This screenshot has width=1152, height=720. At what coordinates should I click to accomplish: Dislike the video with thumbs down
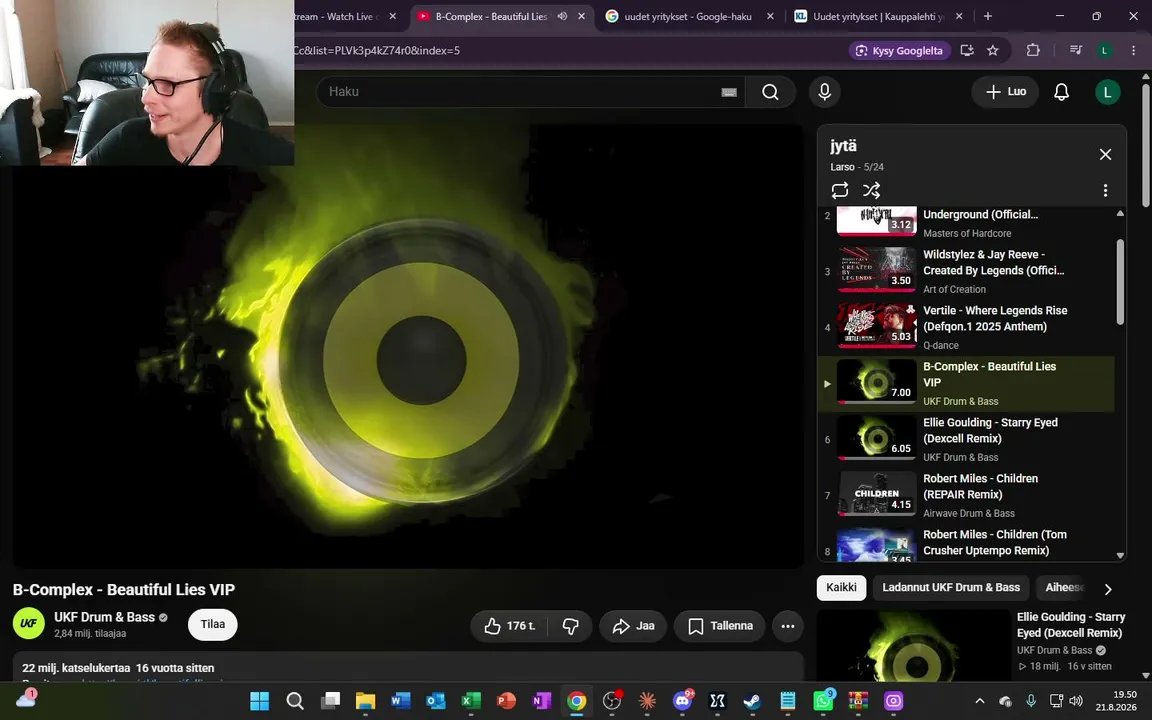[571, 626]
